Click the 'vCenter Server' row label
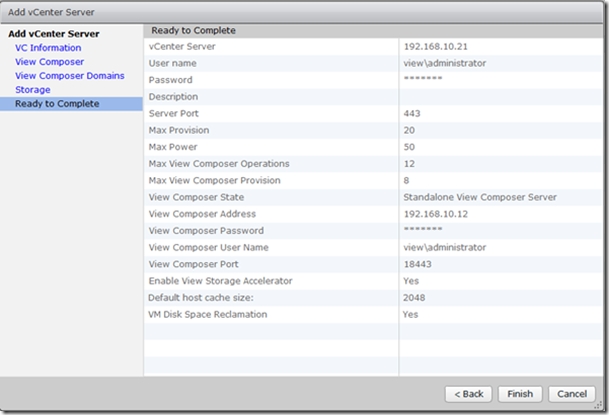The width and height of the screenshot is (609, 415). [x=182, y=47]
